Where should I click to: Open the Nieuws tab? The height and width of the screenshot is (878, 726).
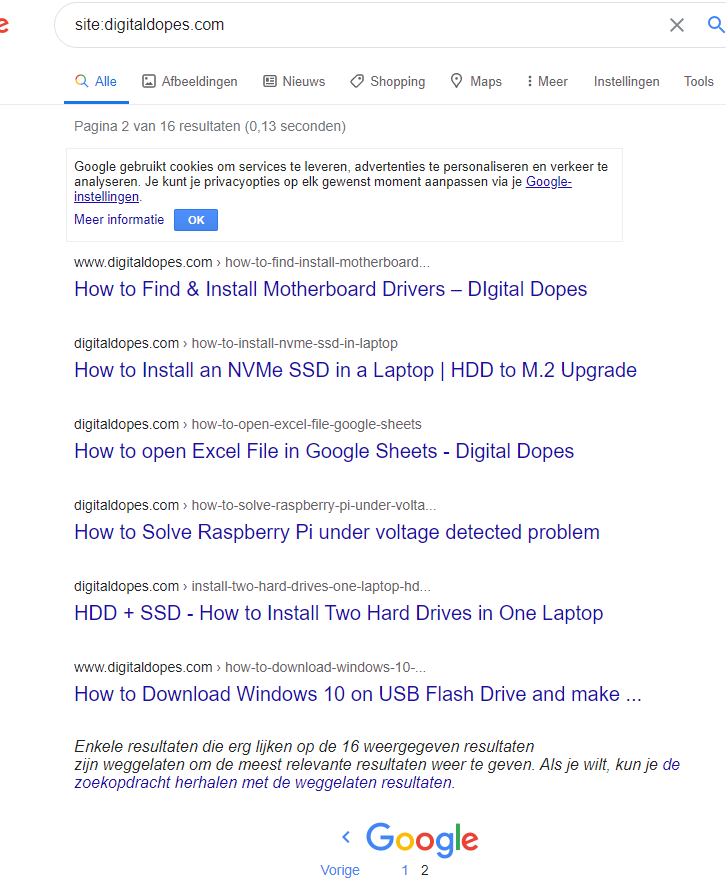click(294, 81)
